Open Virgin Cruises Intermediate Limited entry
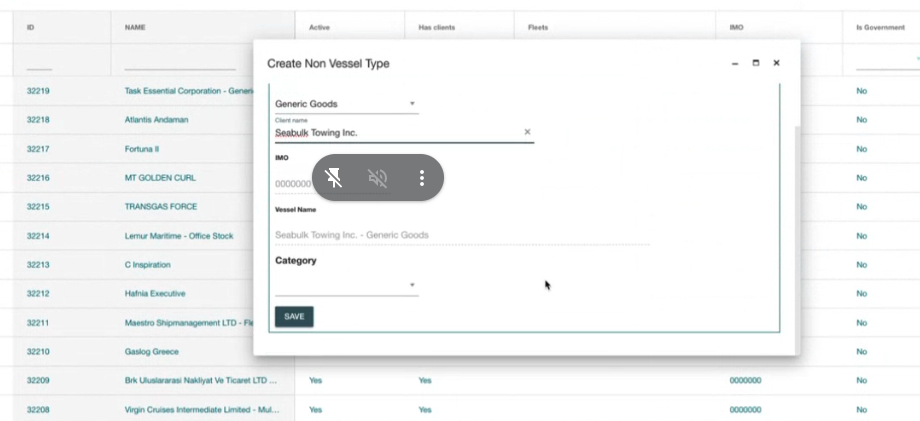The width and height of the screenshot is (920, 421). (x=202, y=409)
